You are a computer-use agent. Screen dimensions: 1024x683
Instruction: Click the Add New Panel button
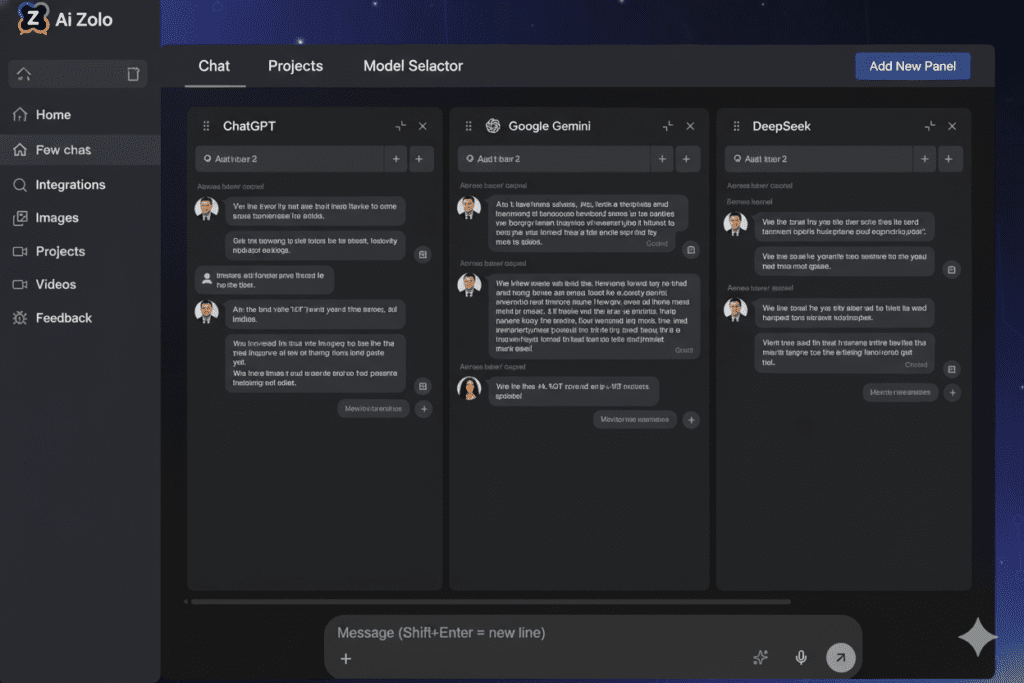[x=912, y=66]
